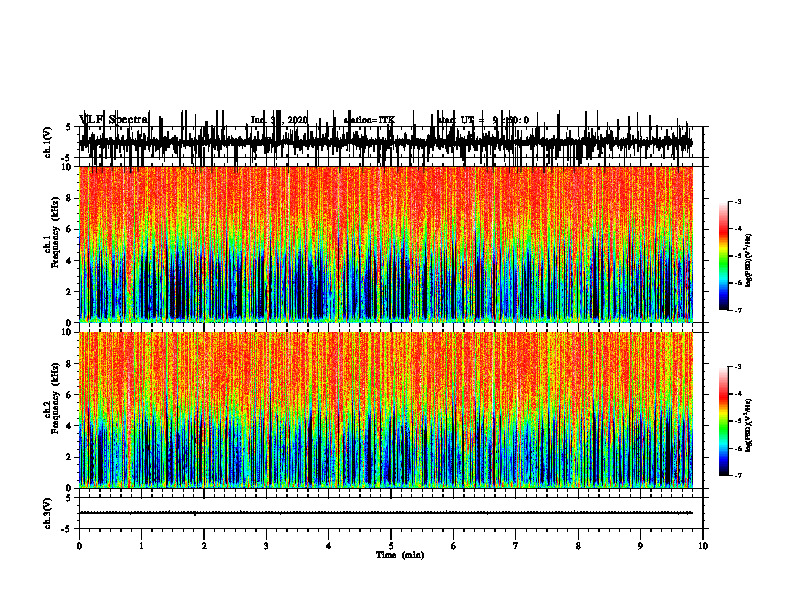792x612 pixels.
Task: Click the 6 kHz tick on ch.2 spectrogram
Action: (x=69, y=395)
